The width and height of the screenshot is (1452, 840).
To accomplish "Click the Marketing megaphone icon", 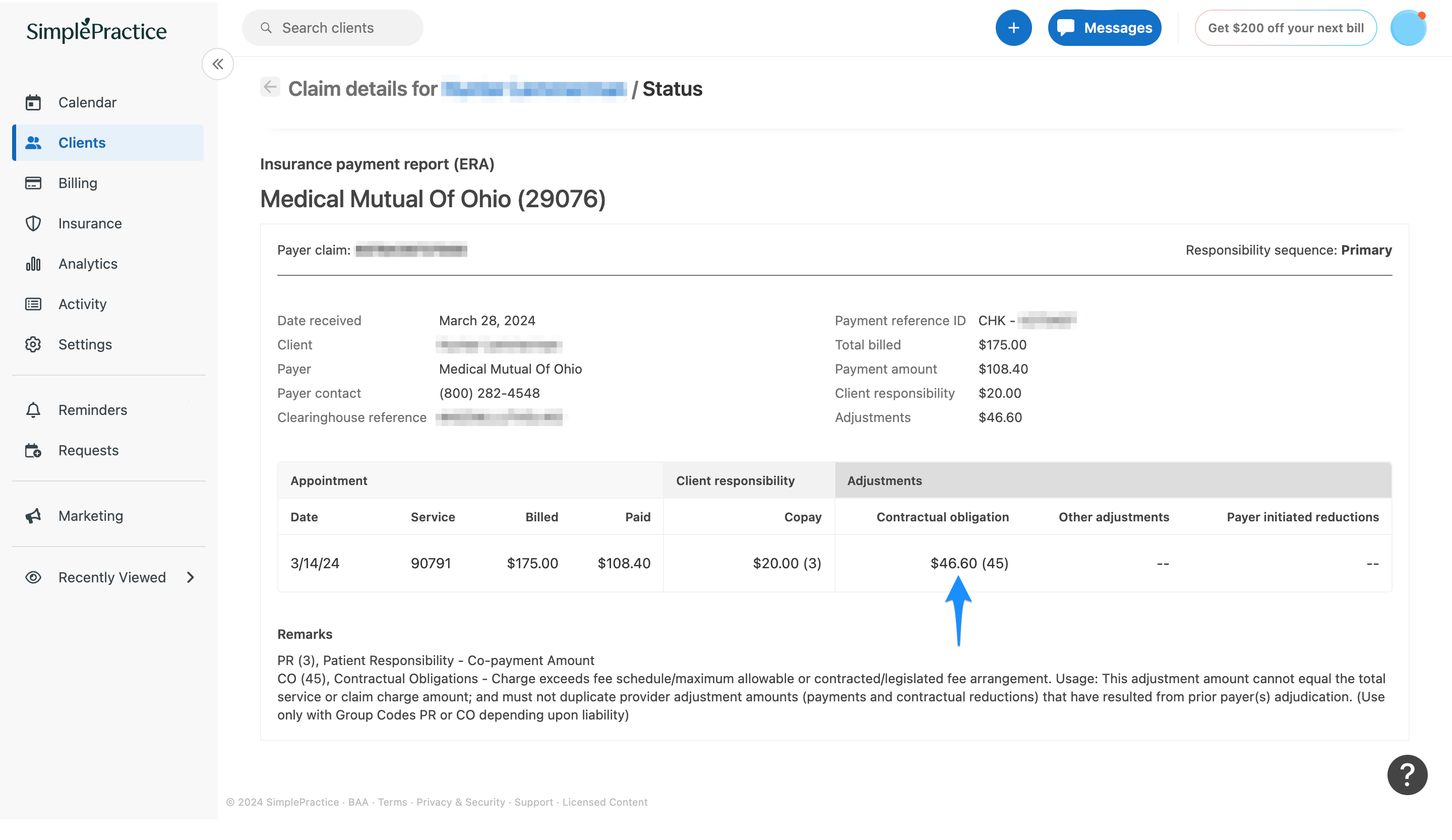I will point(33,516).
